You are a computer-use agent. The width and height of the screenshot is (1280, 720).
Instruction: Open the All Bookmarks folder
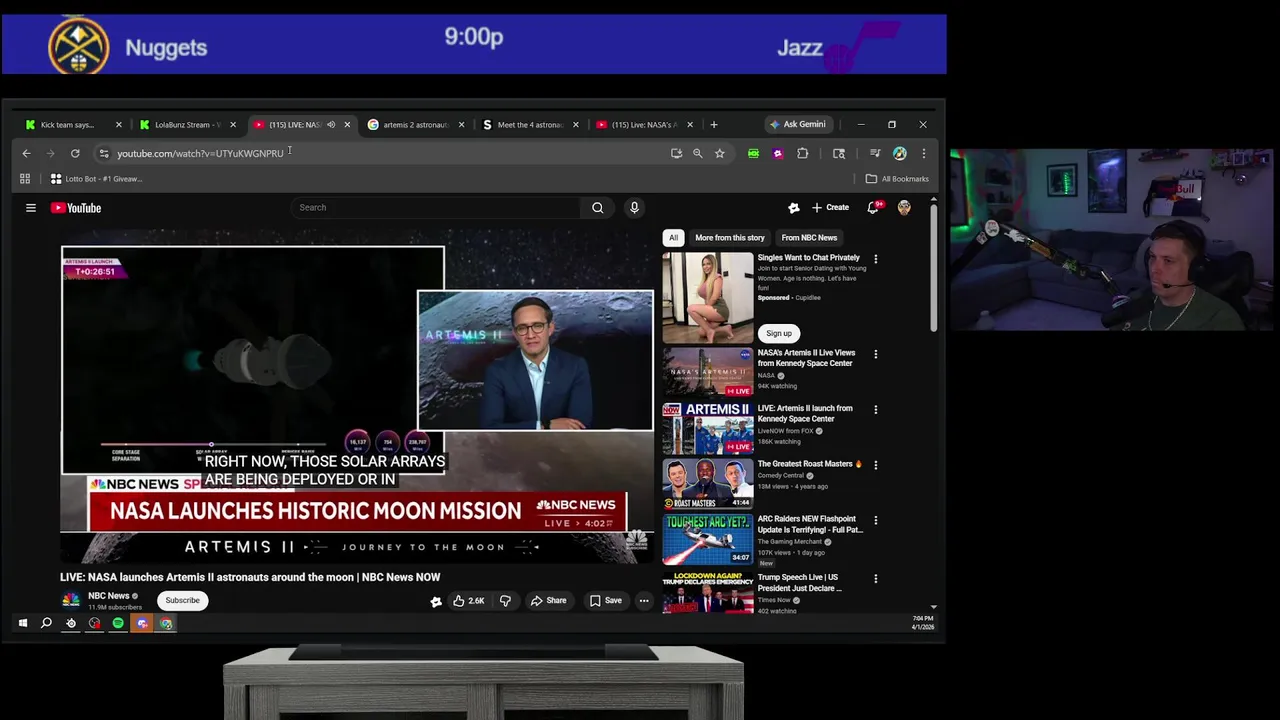coord(897,179)
